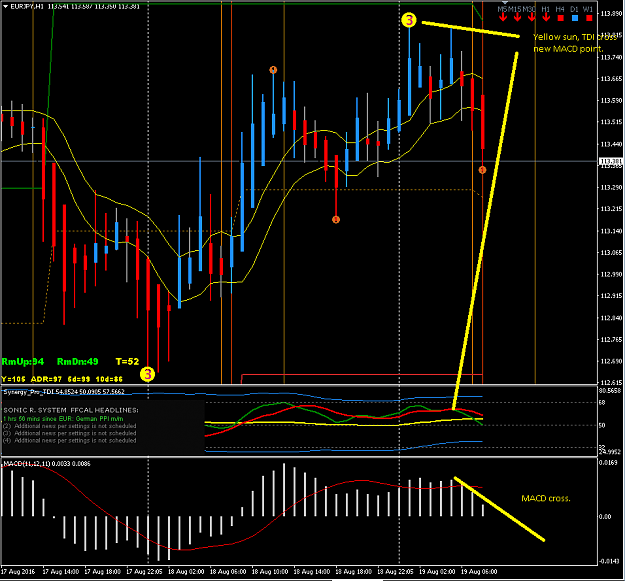
Task: Click the 0.0169 MACD scale value
Action: pyautogui.click(x=608, y=463)
